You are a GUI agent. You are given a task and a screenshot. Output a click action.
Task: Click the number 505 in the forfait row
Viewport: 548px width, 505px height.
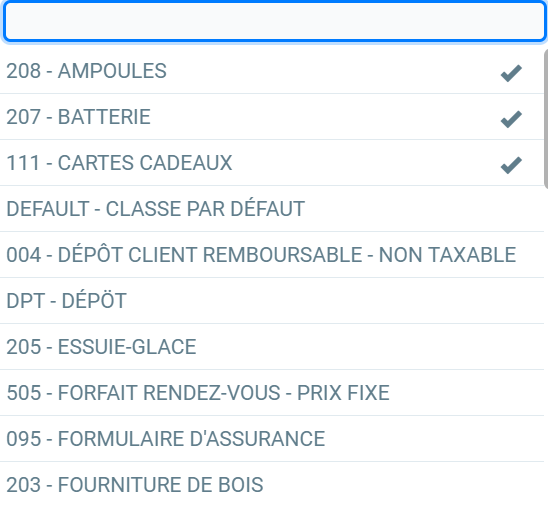tap(24, 393)
